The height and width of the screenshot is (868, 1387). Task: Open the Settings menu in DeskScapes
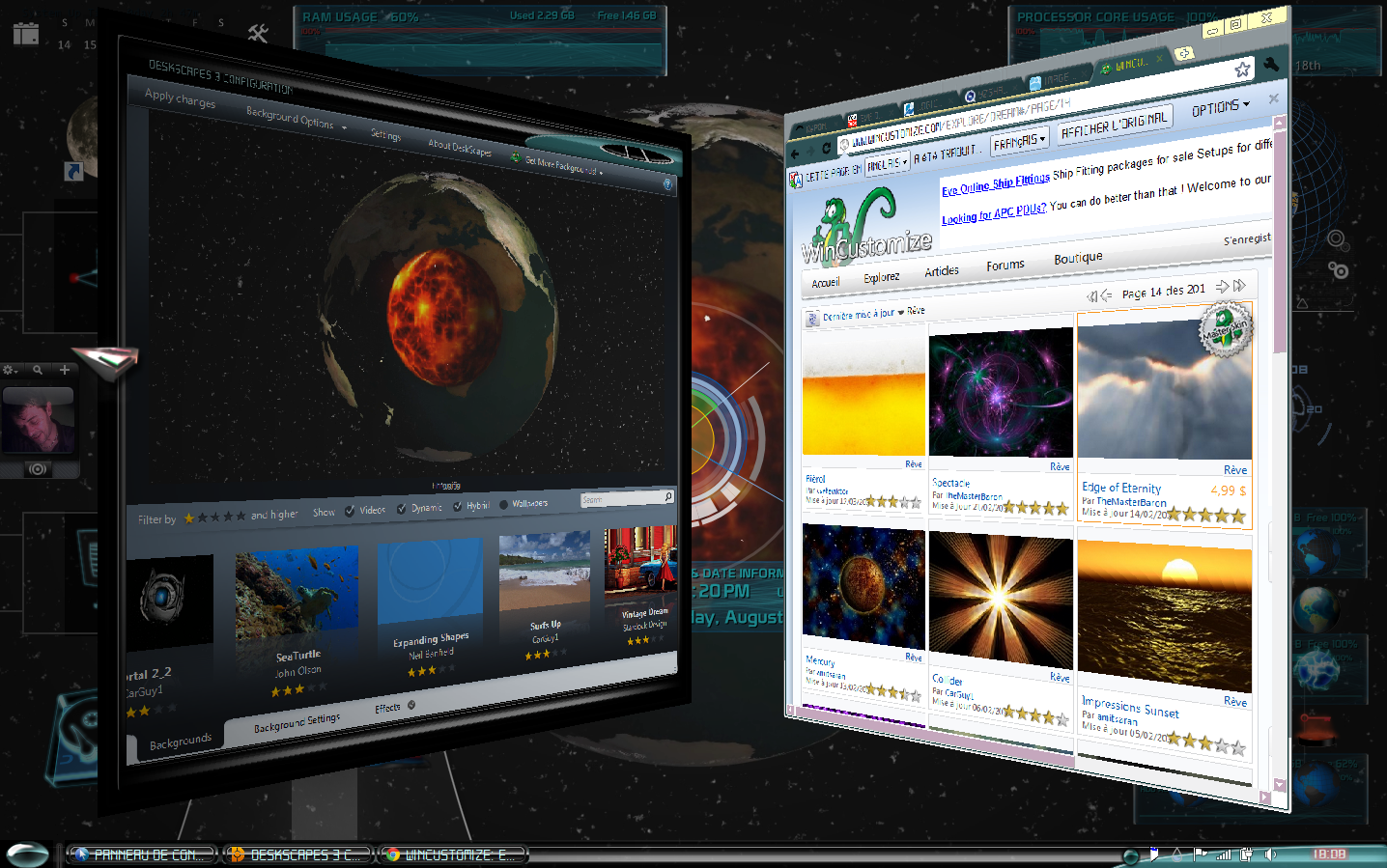[385, 135]
